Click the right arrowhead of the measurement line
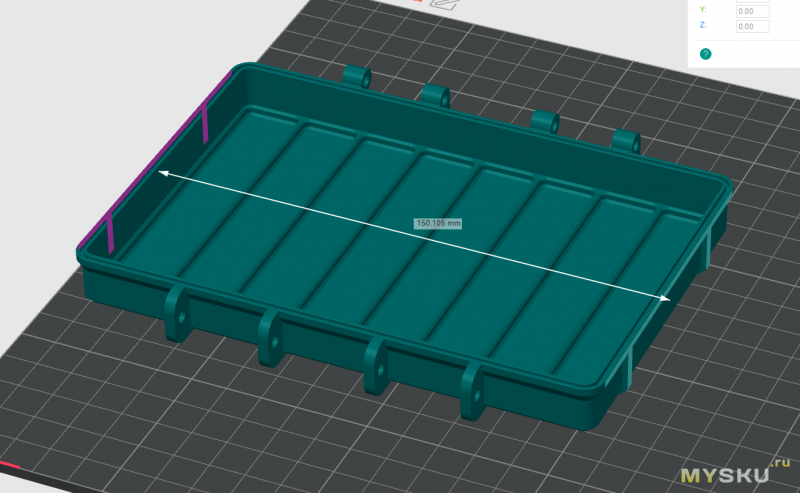This screenshot has width=800, height=493. coord(665,297)
